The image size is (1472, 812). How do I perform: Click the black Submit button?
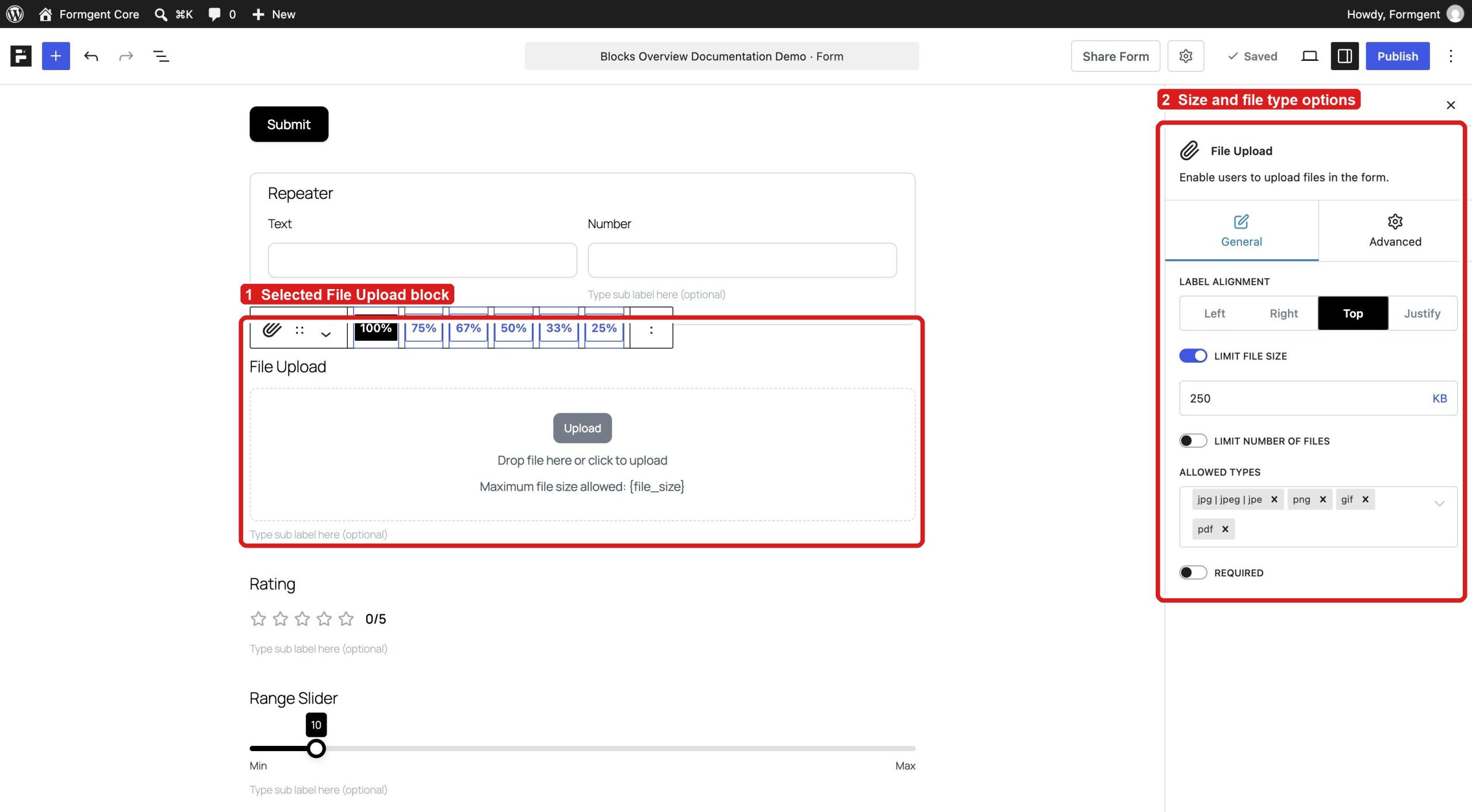click(x=289, y=124)
